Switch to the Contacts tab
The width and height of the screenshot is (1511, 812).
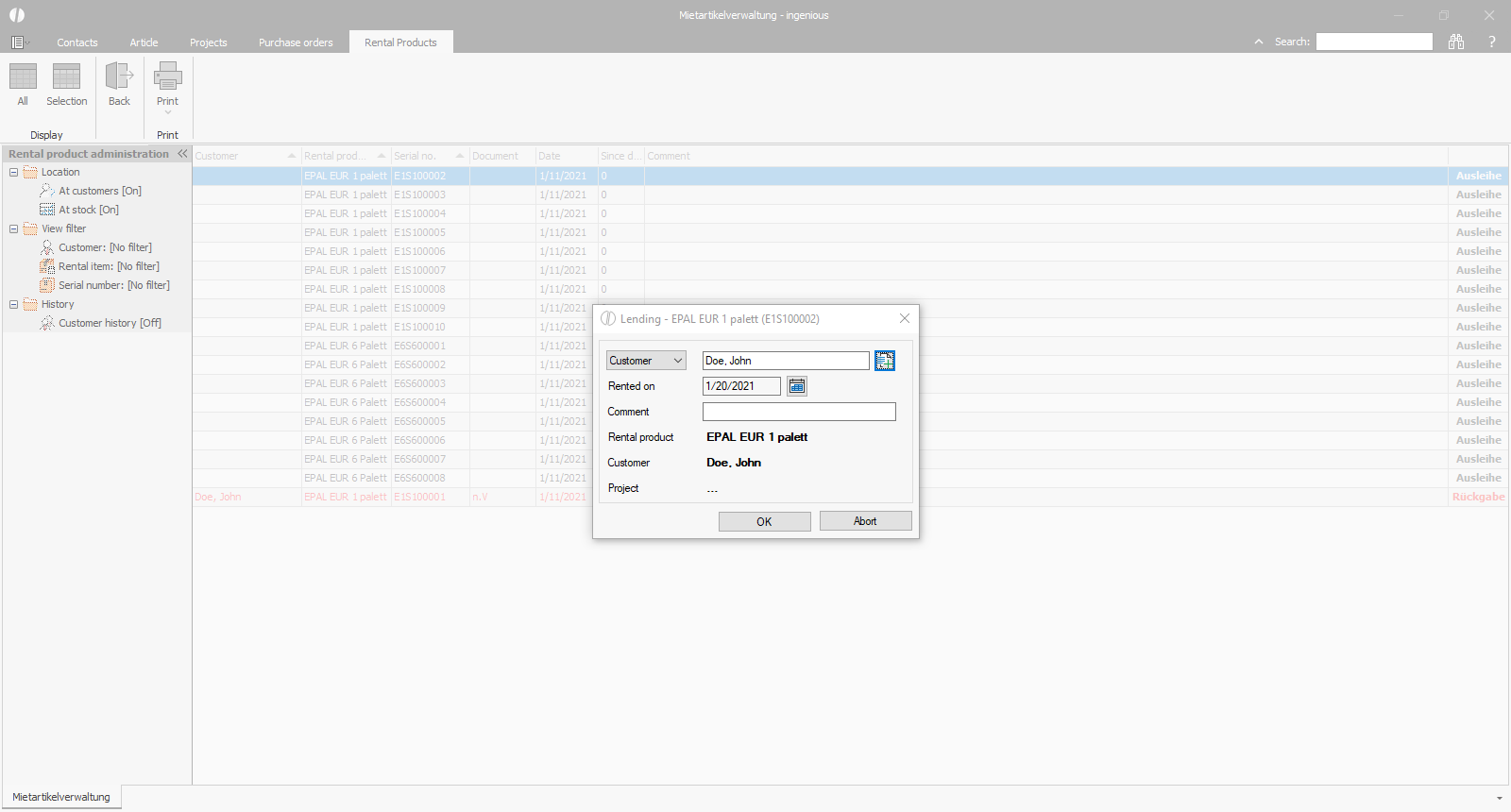(x=76, y=42)
